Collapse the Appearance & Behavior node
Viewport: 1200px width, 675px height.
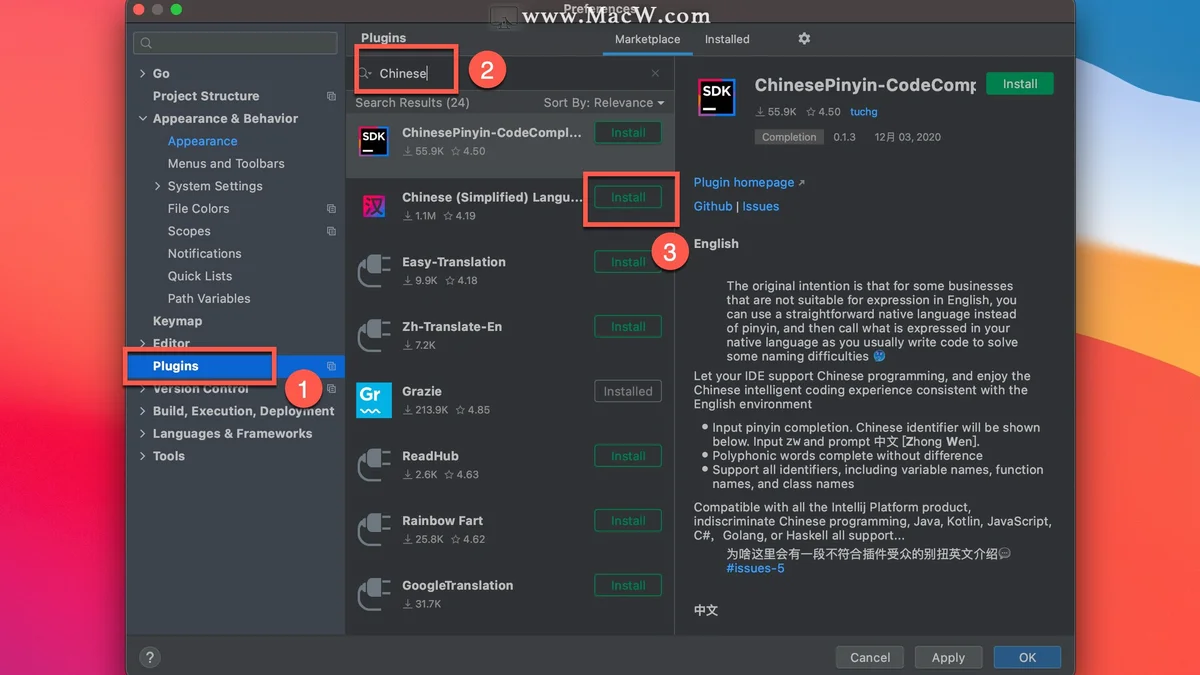(x=142, y=119)
